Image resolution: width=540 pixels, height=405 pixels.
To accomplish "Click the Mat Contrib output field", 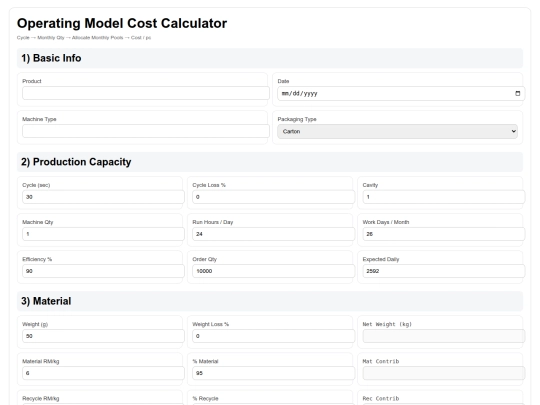I will [x=444, y=373].
